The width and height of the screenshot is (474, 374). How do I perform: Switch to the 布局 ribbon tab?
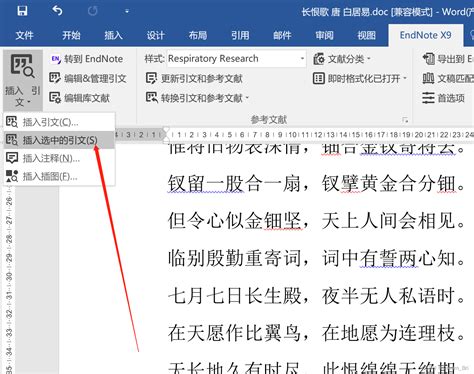pyautogui.click(x=198, y=35)
